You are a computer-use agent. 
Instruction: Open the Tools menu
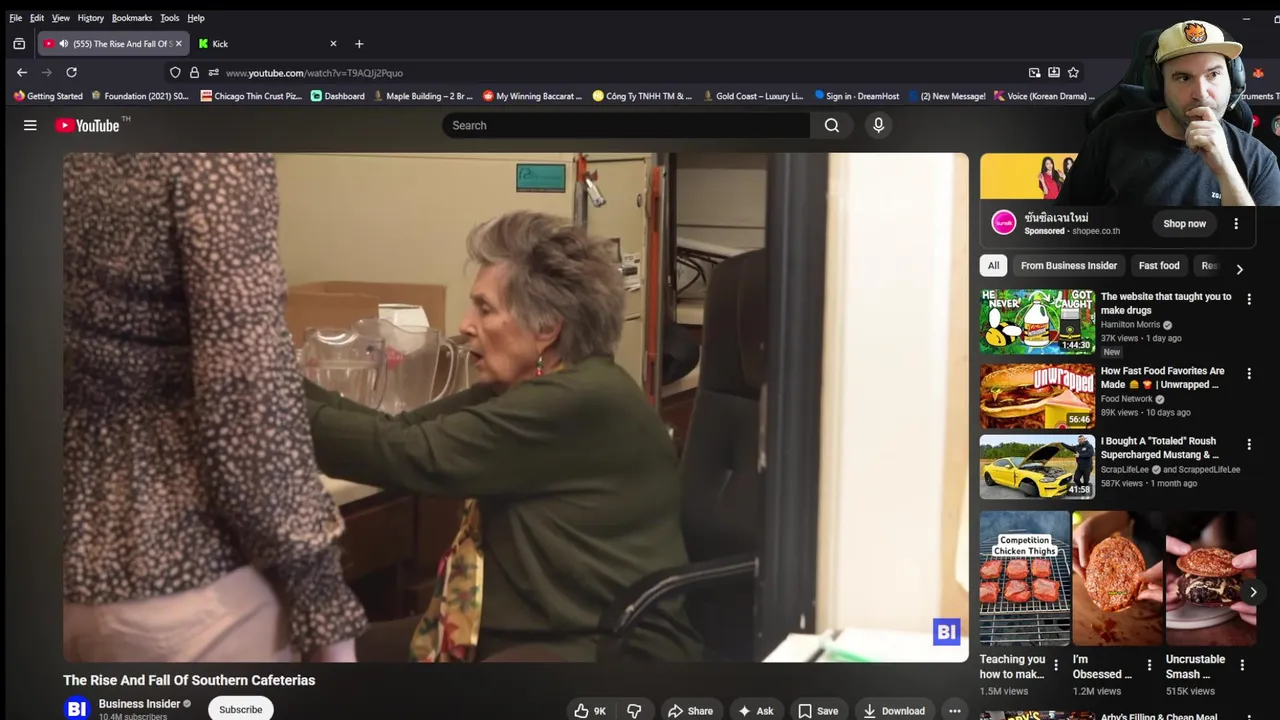click(170, 18)
